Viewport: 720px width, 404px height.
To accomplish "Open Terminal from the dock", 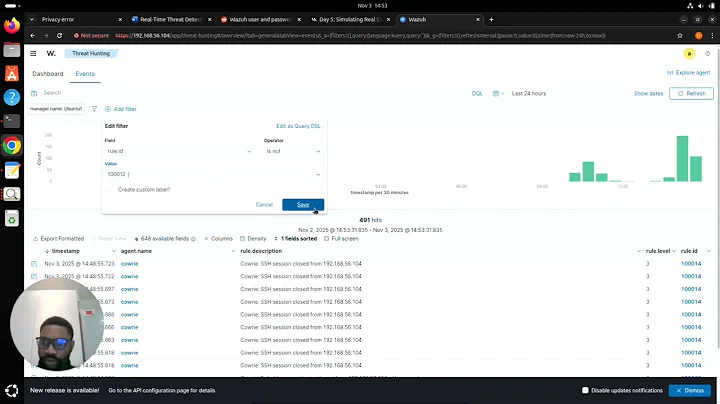I will click(12, 121).
